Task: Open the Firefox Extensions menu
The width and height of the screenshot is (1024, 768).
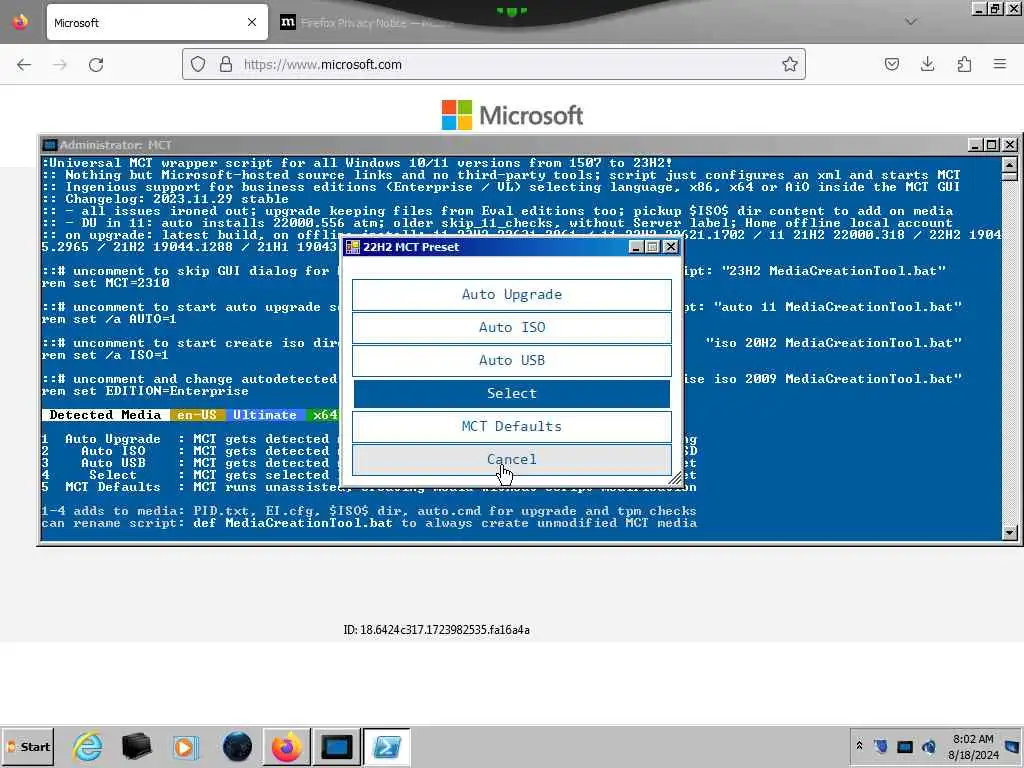Action: coord(964,64)
